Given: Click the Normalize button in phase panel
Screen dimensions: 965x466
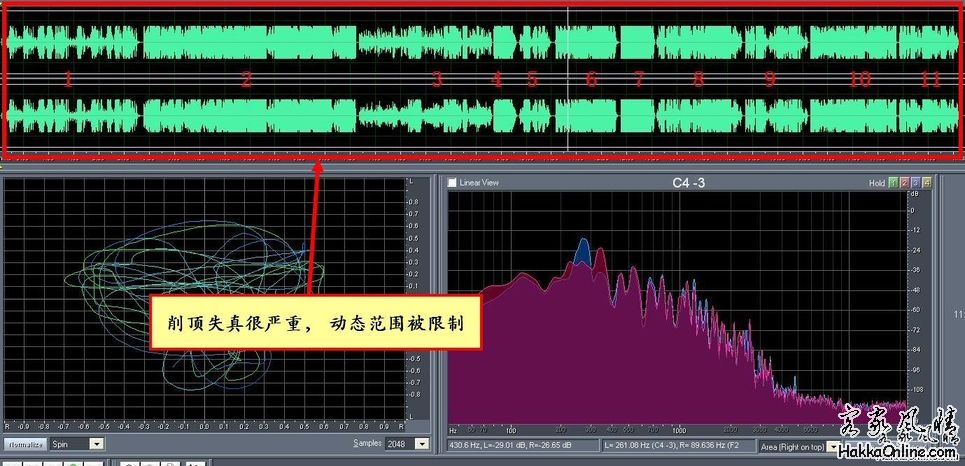Looking at the screenshot, I should click(x=23, y=443).
